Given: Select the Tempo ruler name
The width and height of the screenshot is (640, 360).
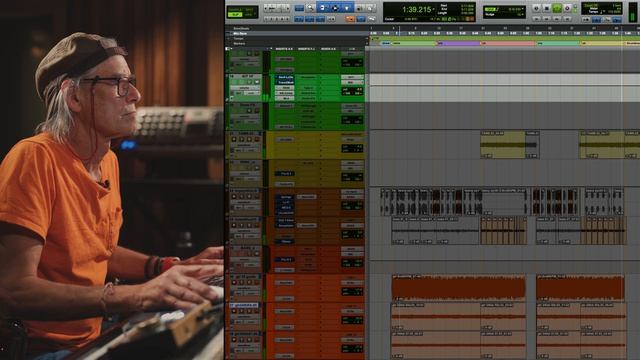Looking at the screenshot, I should (x=238, y=38).
